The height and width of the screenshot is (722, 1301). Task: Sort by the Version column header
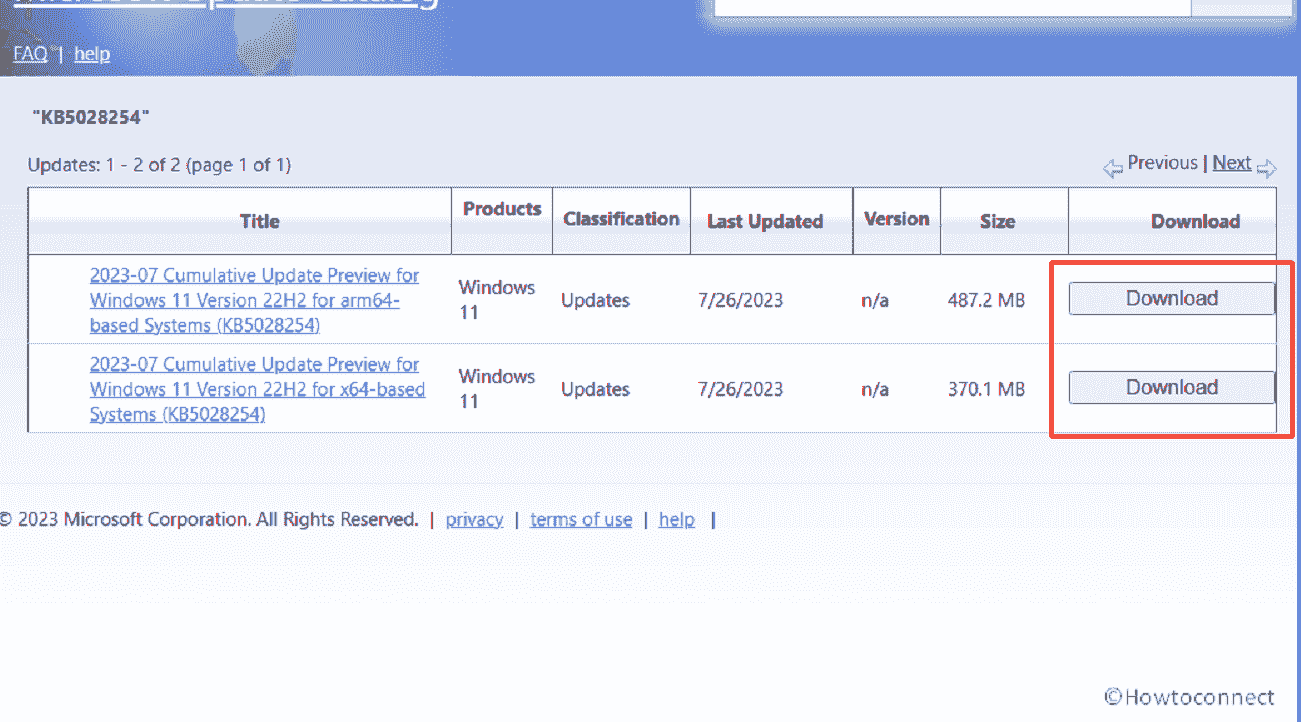897,219
